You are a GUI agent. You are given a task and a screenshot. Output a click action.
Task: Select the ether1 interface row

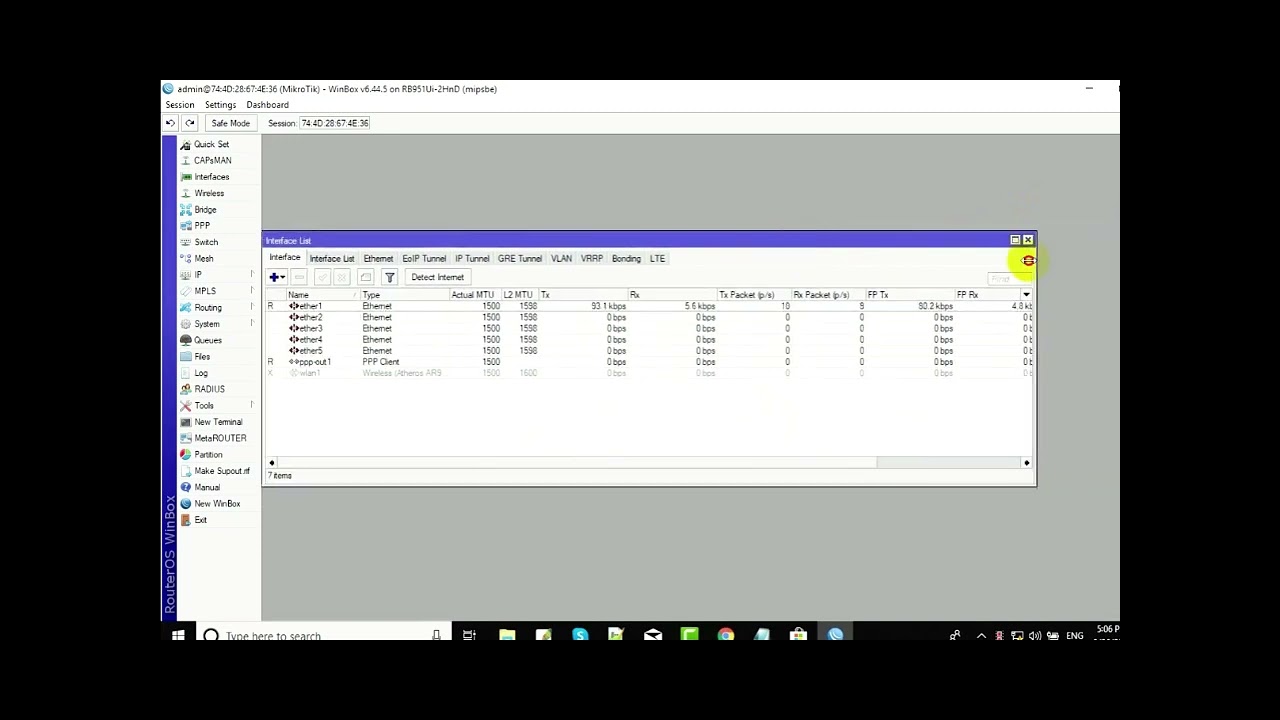(x=649, y=306)
